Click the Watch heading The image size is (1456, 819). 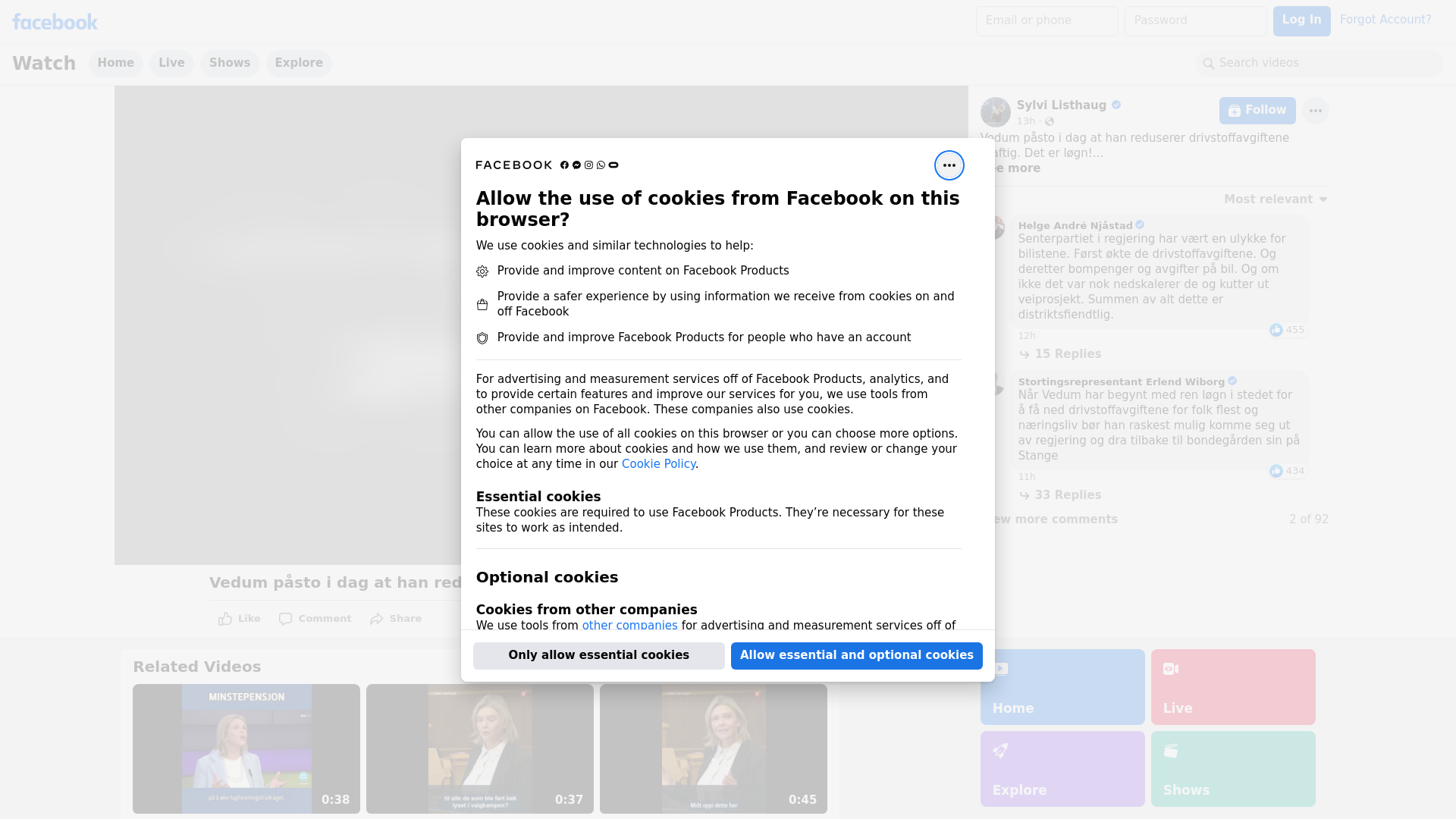pos(44,64)
